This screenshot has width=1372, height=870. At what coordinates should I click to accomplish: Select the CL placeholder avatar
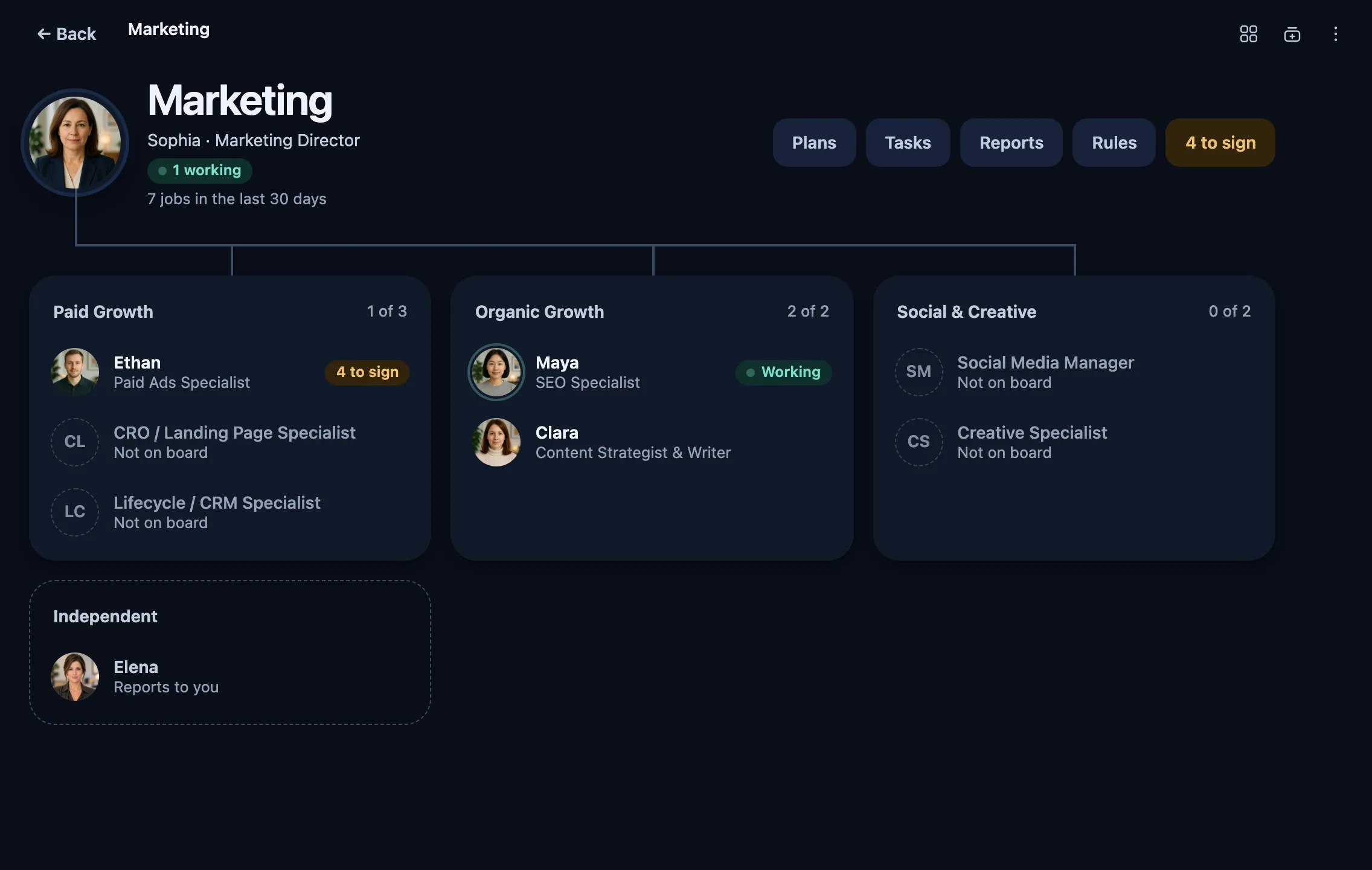point(75,442)
